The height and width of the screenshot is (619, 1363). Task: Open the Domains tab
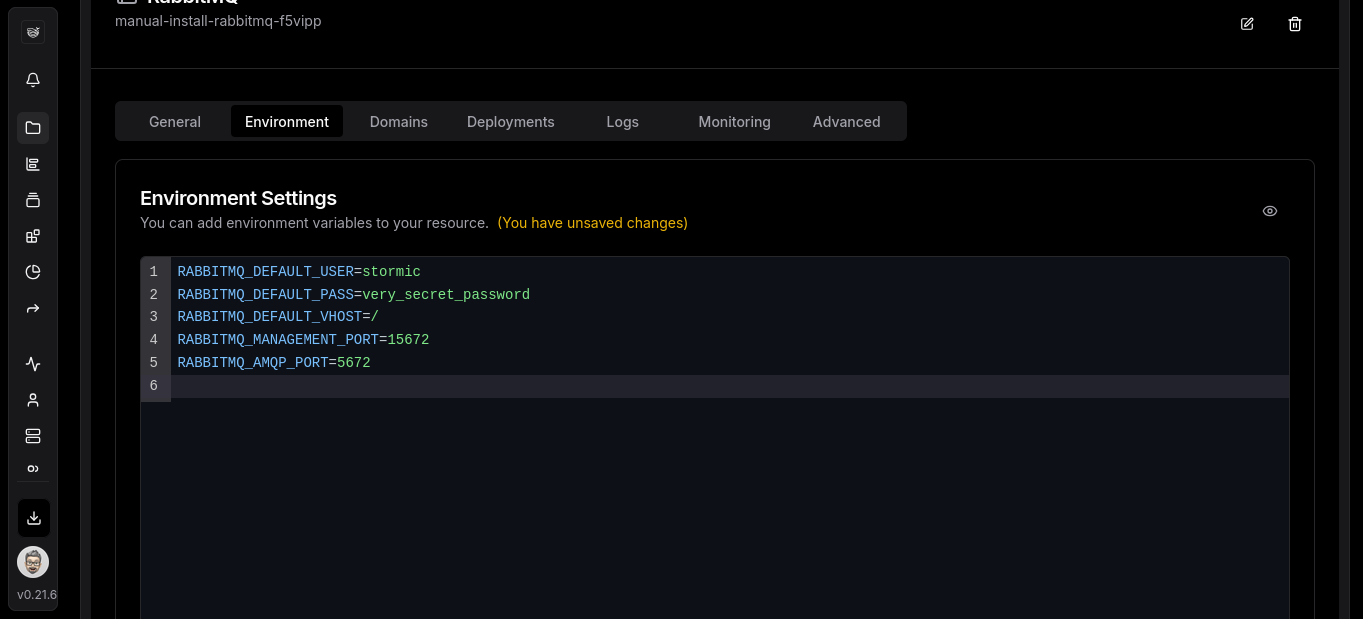tap(399, 121)
